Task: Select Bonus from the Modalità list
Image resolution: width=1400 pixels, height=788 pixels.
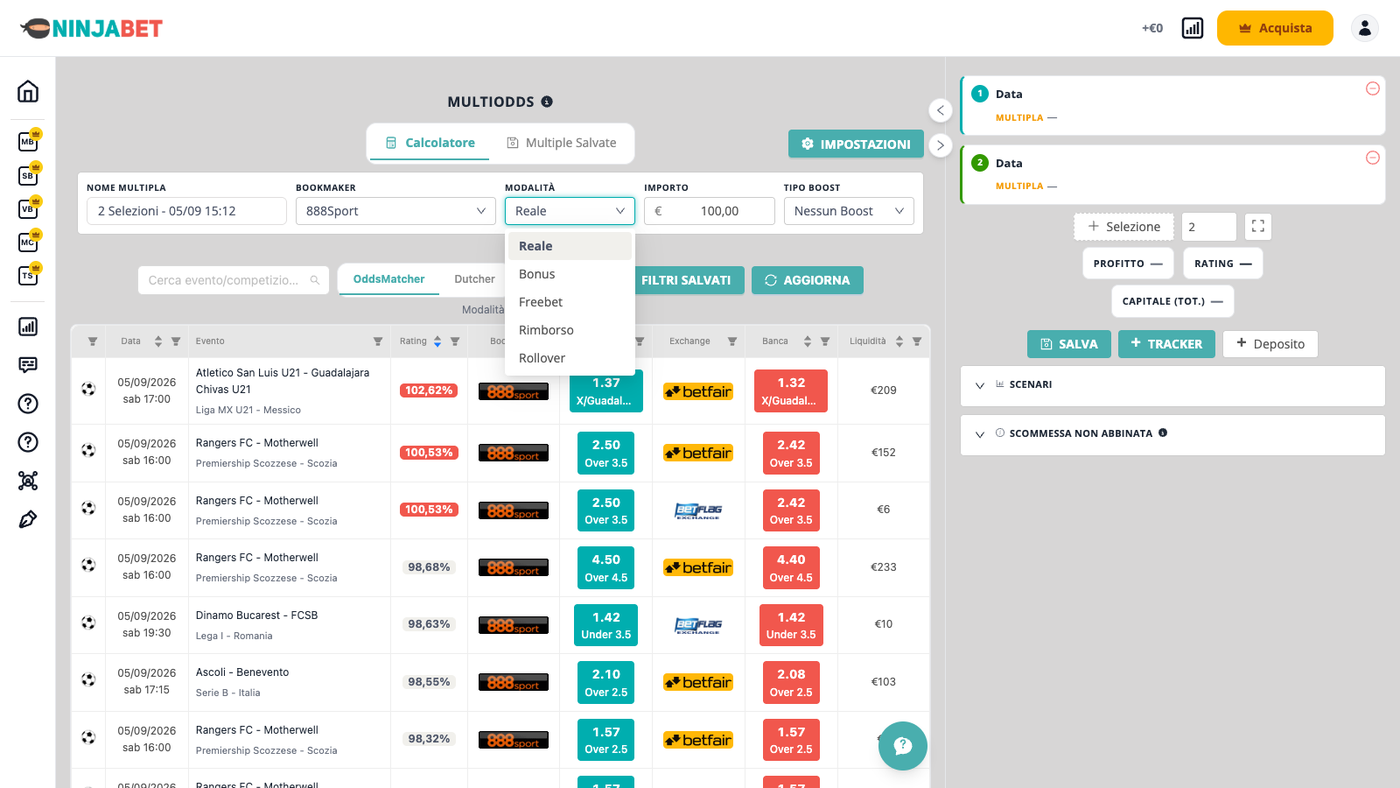Action: tap(570, 274)
